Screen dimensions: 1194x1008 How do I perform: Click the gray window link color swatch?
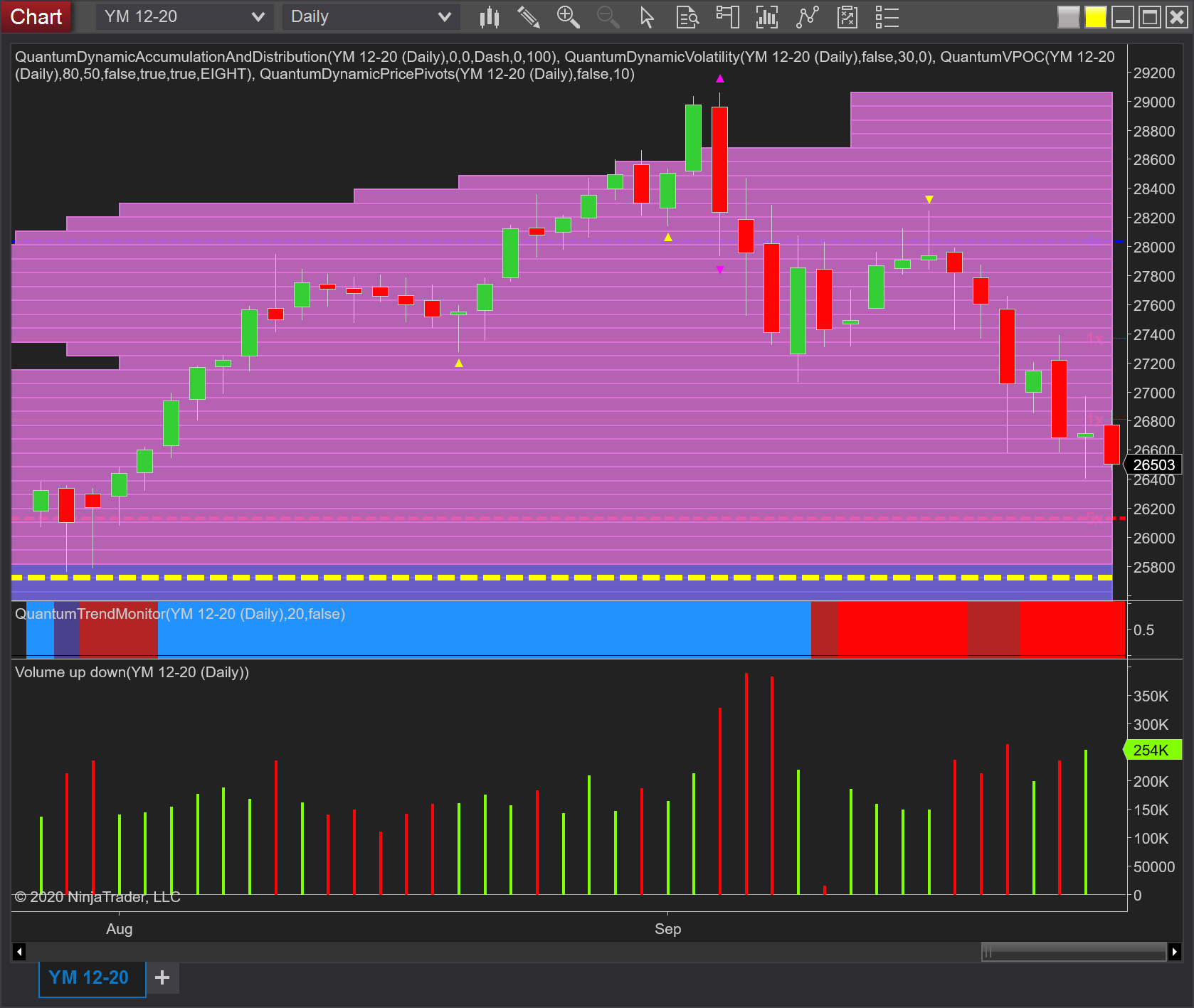point(1068,17)
